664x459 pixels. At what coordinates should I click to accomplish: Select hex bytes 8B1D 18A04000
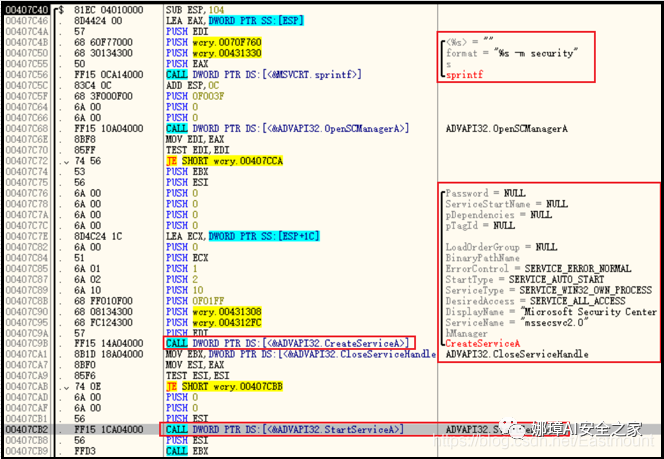click(x=108, y=354)
